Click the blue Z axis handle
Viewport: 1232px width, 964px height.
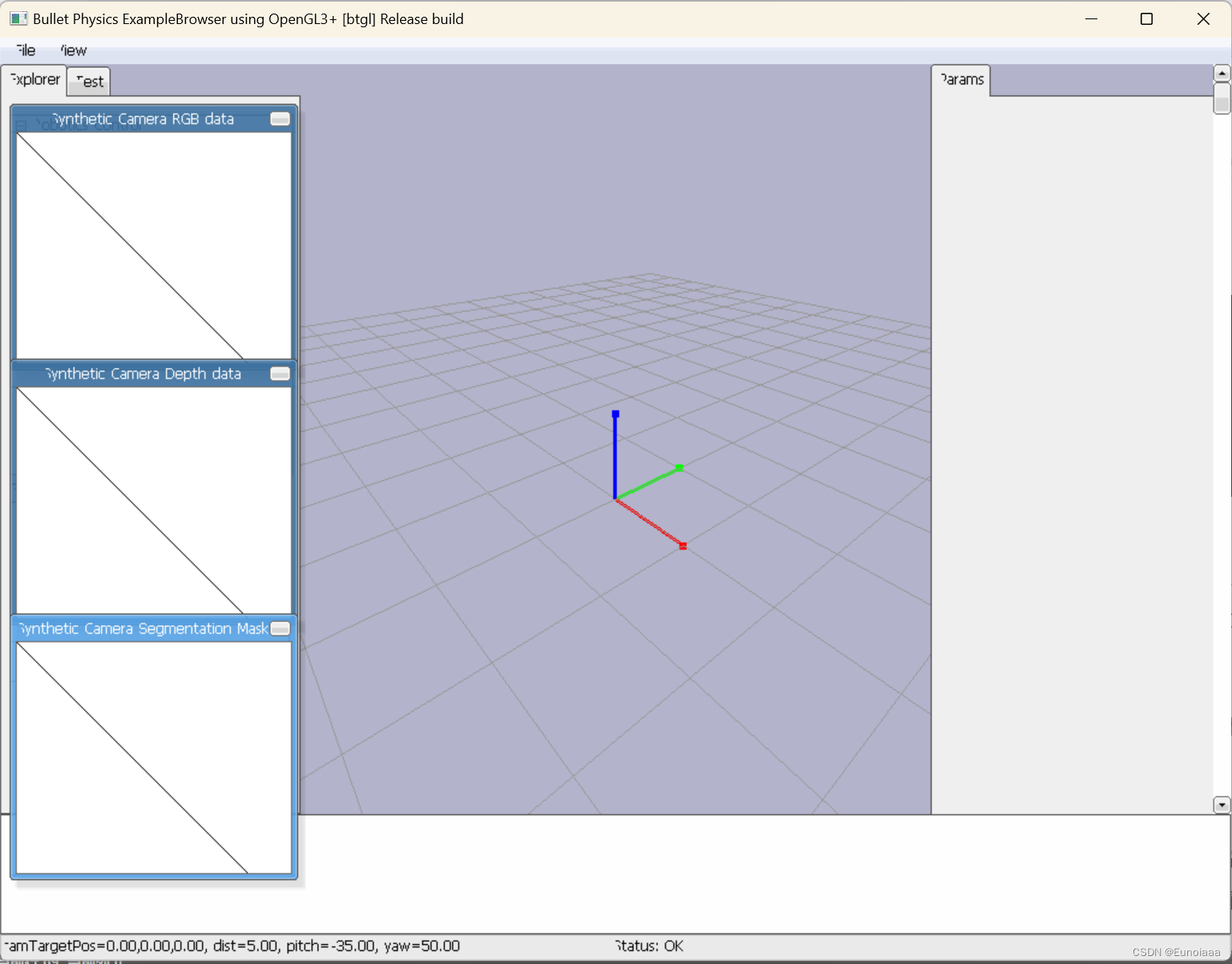[x=616, y=414]
